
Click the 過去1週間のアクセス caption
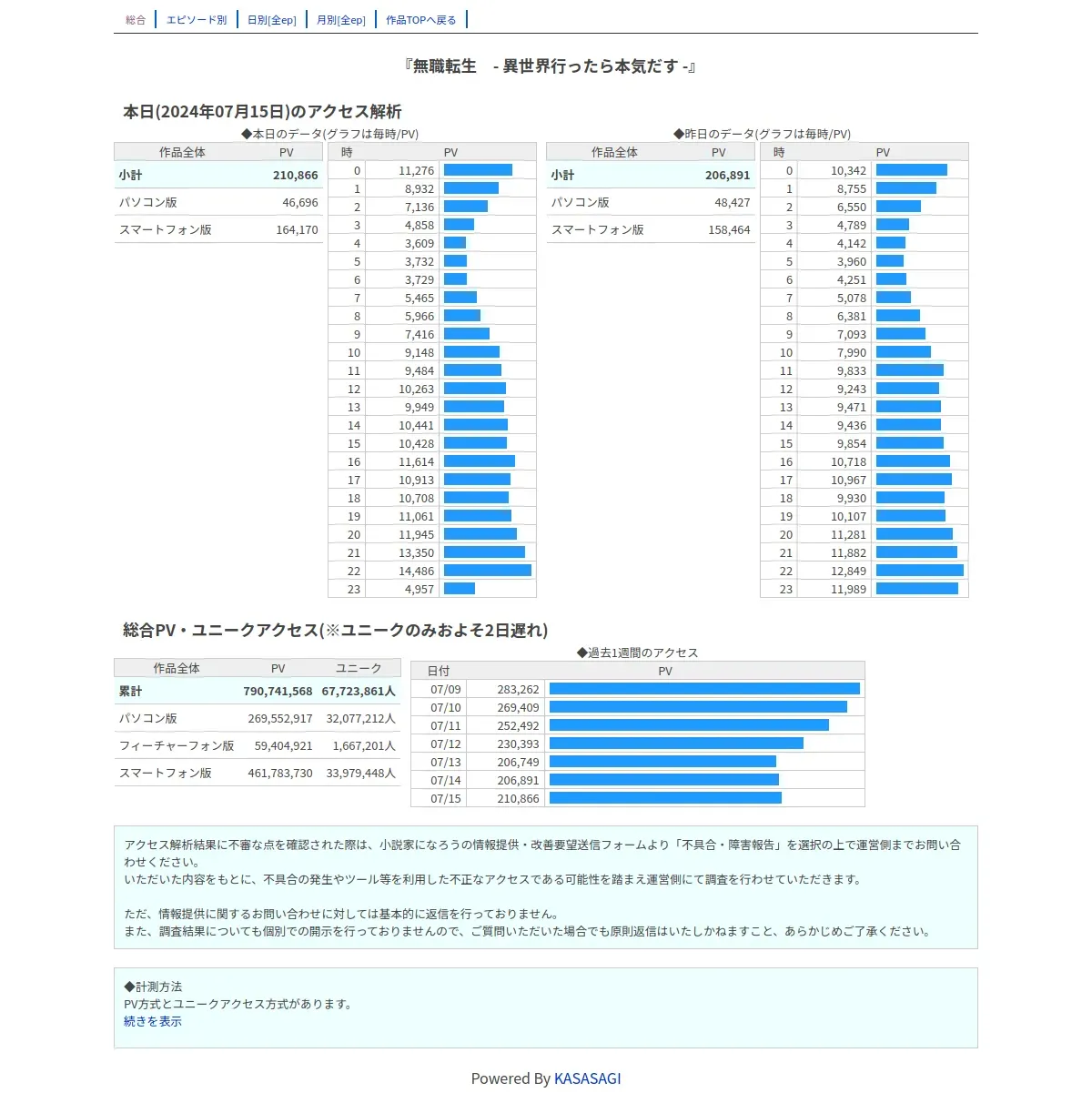[638, 653]
